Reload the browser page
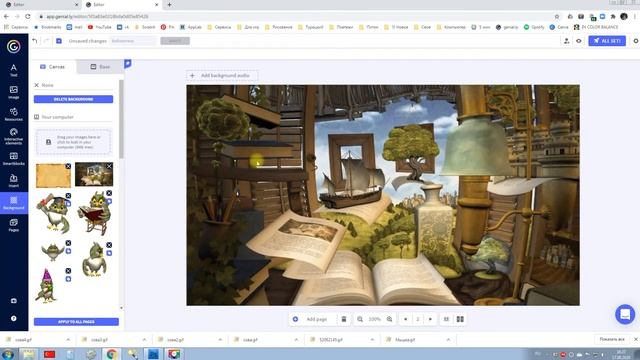 click(x=27, y=16)
